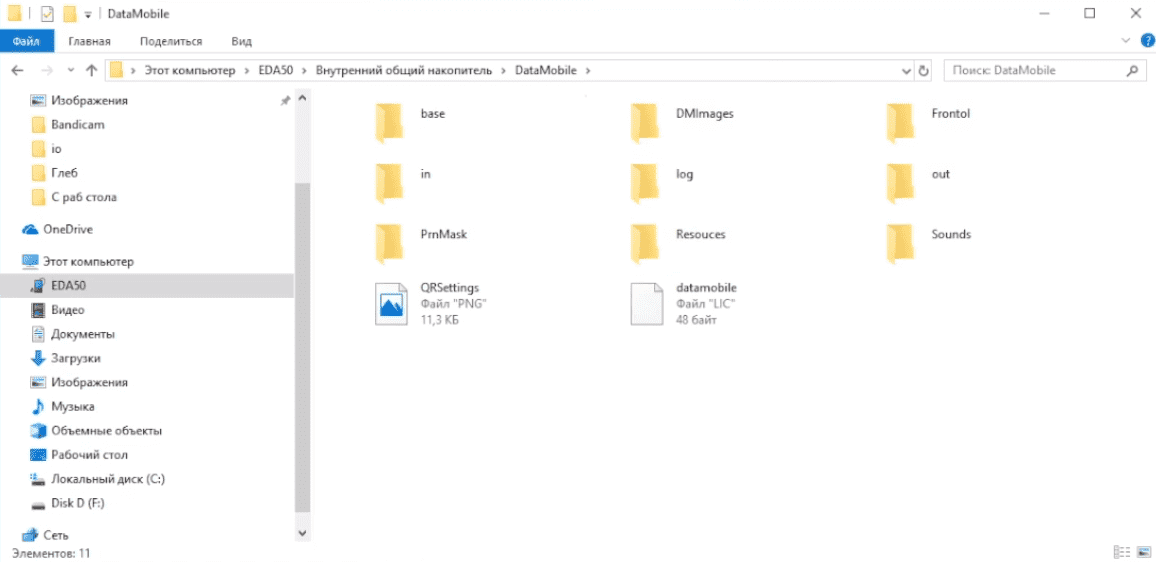Open the log folder icon
This screenshot has height=562, width=1156.
644,182
